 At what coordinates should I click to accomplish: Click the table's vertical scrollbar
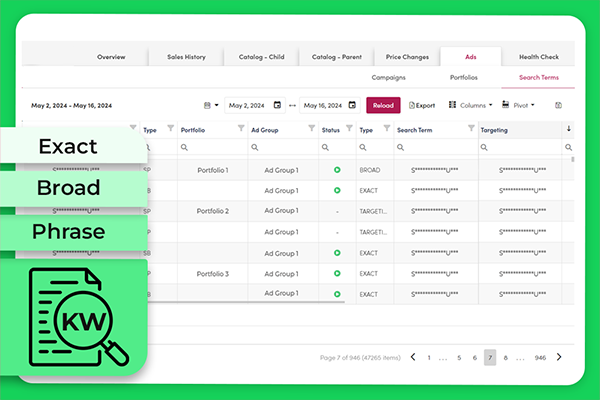(572, 159)
